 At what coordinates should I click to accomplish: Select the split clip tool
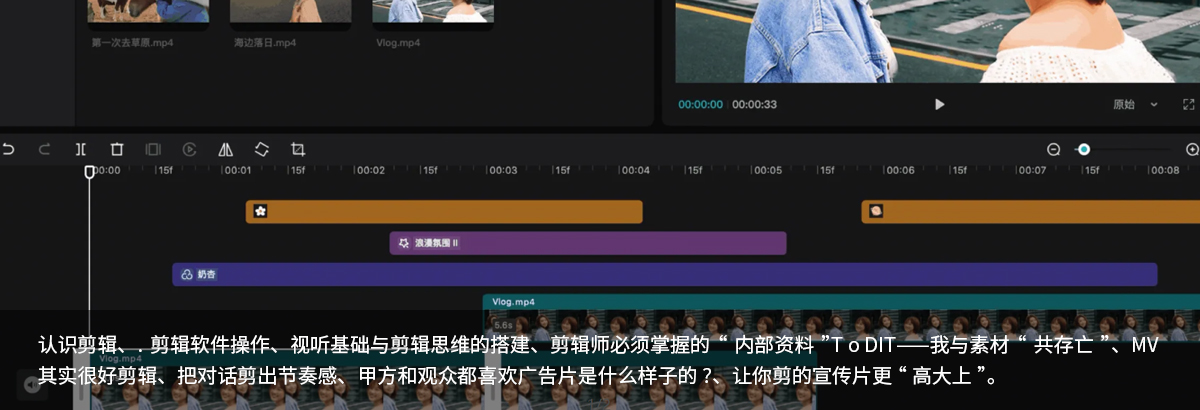(81, 149)
